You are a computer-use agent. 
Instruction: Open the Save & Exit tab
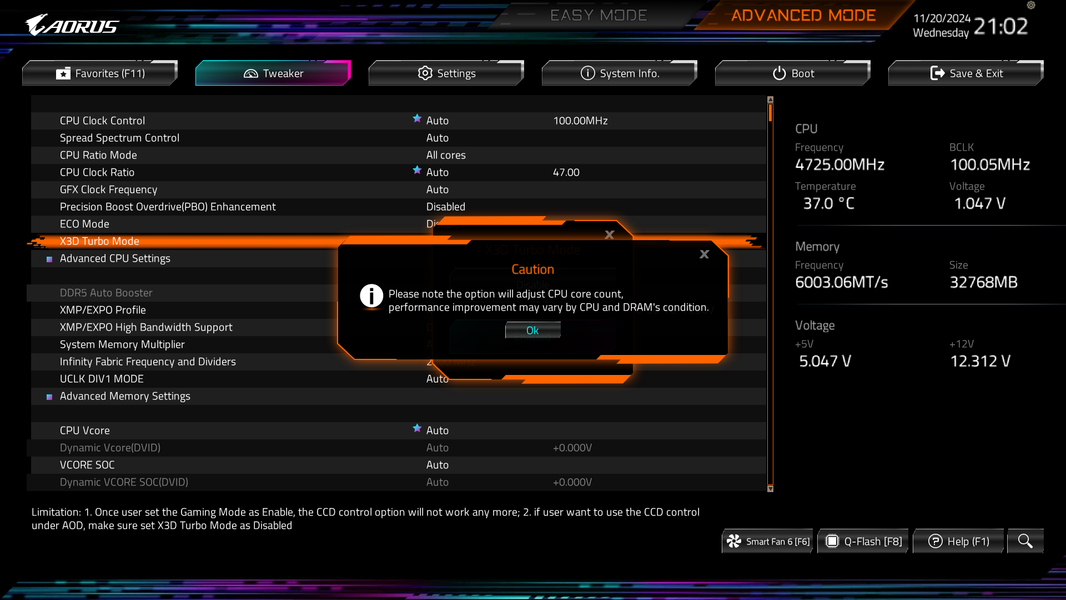(965, 73)
